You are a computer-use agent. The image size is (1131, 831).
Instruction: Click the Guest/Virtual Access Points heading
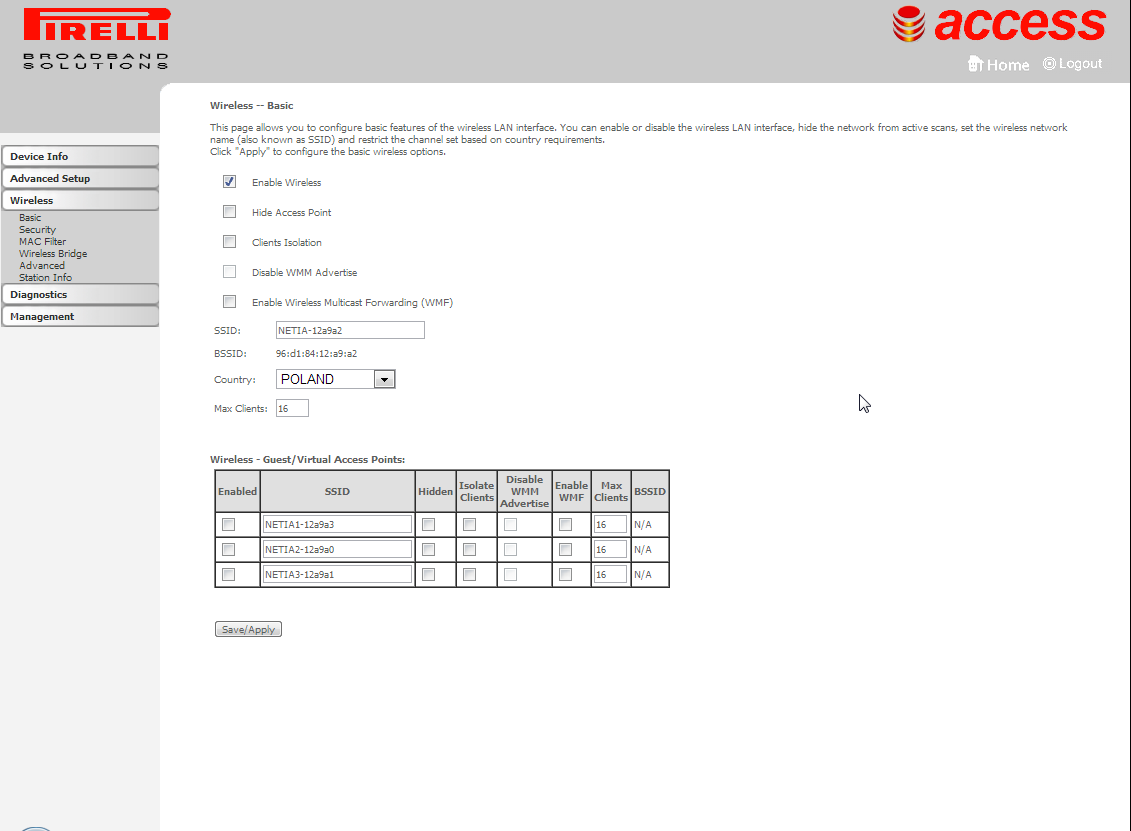307,460
